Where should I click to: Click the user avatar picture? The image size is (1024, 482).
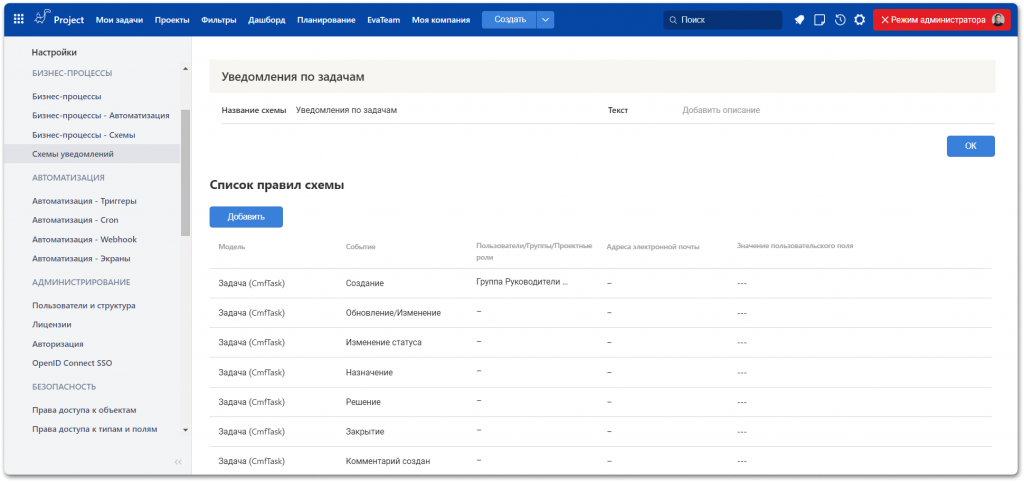[x=997, y=20]
